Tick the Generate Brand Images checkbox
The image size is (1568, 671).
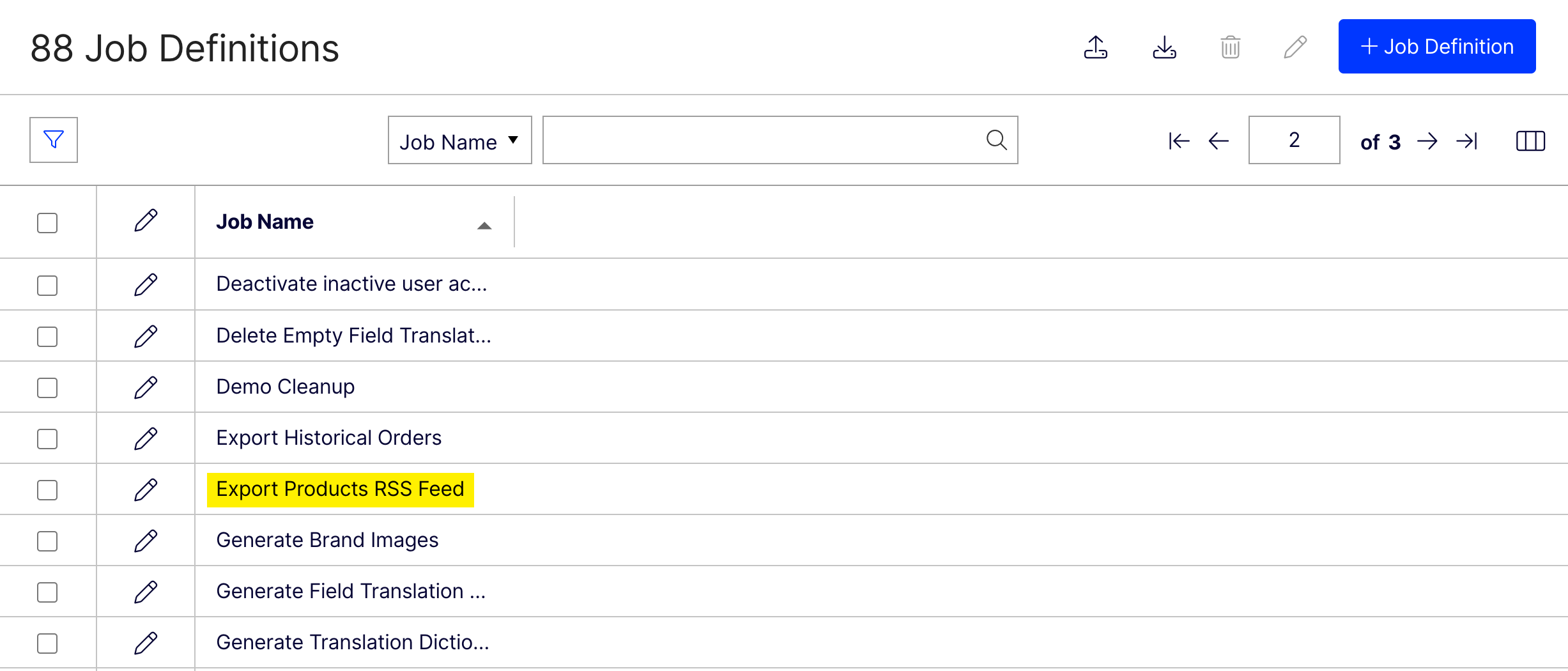coord(47,541)
